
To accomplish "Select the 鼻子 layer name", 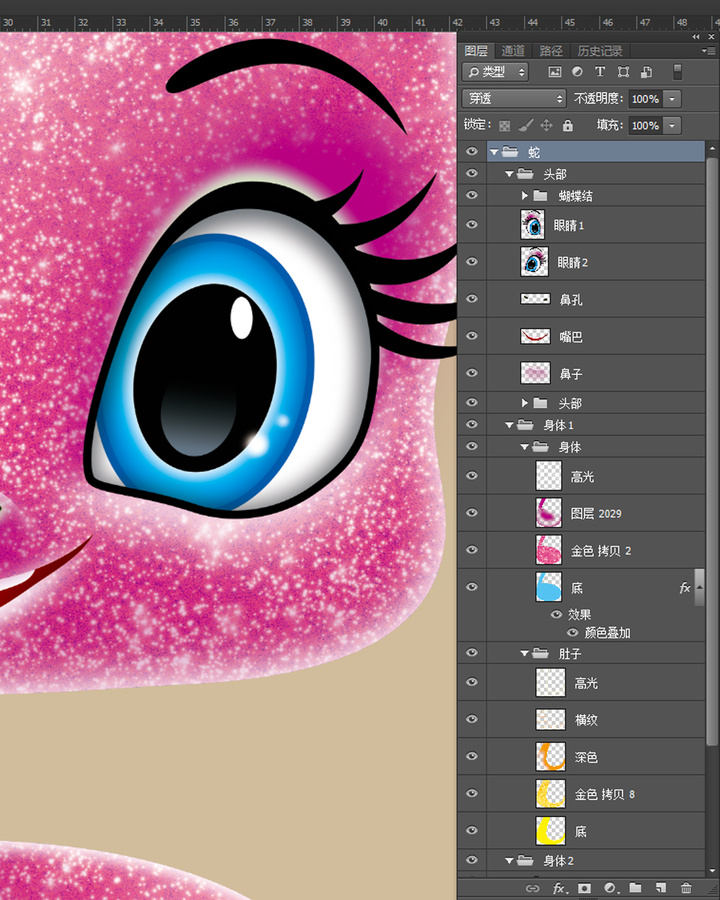I will [x=571, y=374].
